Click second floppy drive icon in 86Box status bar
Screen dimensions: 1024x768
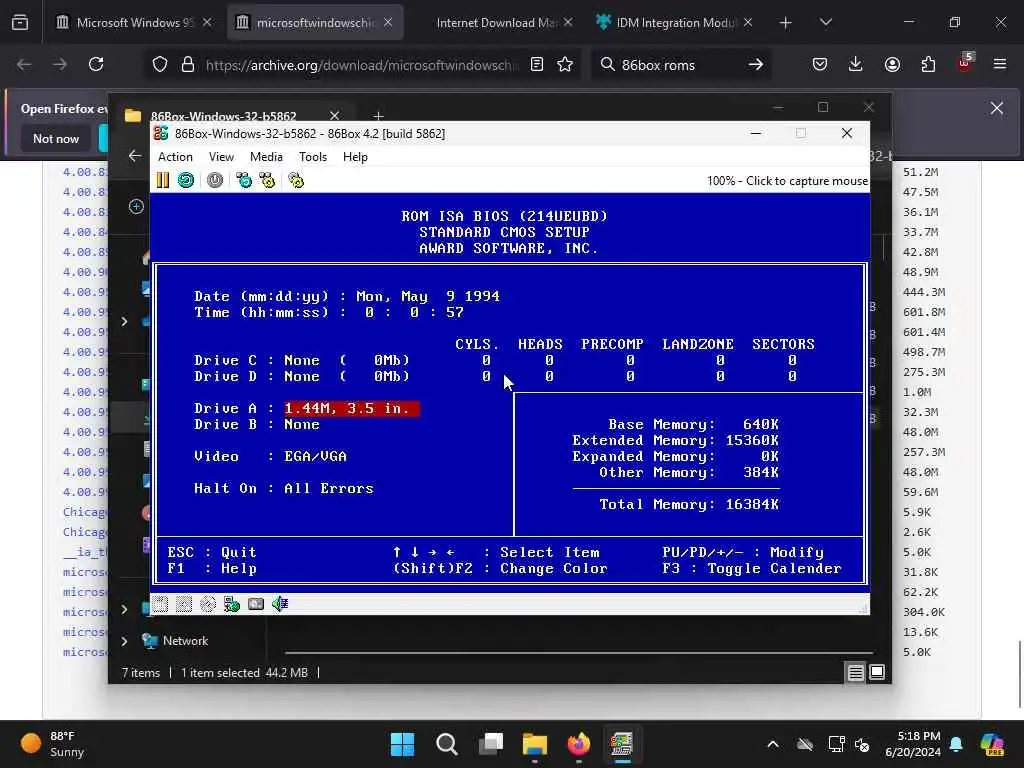click(184, 604)
